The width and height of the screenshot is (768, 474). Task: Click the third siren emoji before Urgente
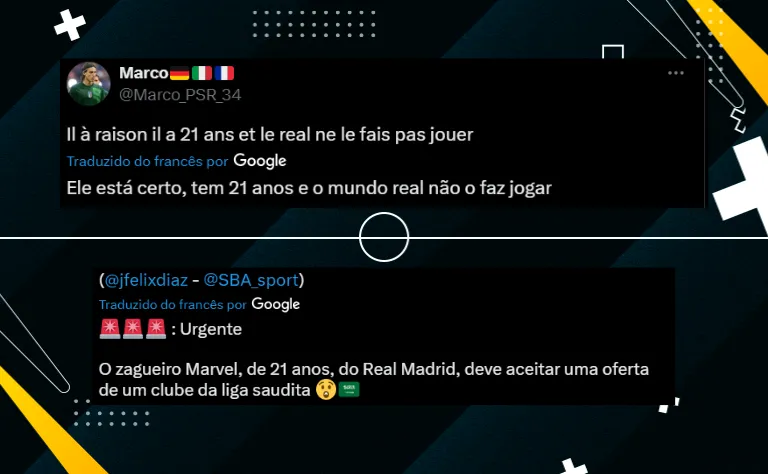tap(156, 329)
